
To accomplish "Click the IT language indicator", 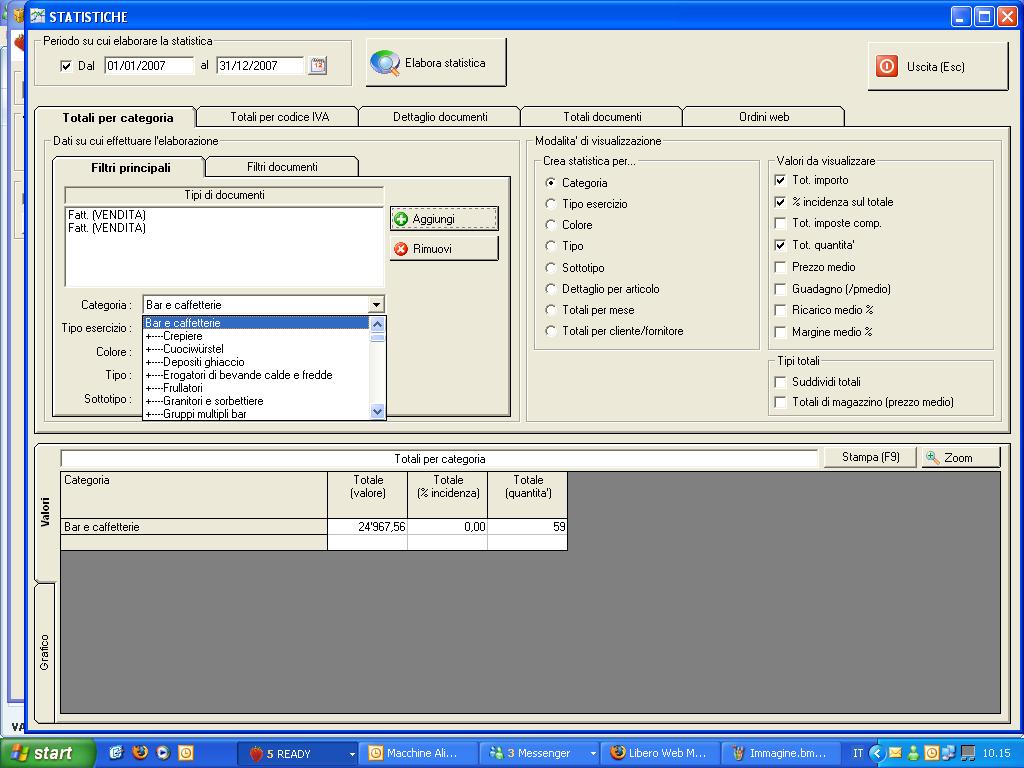I will (857, 753).
